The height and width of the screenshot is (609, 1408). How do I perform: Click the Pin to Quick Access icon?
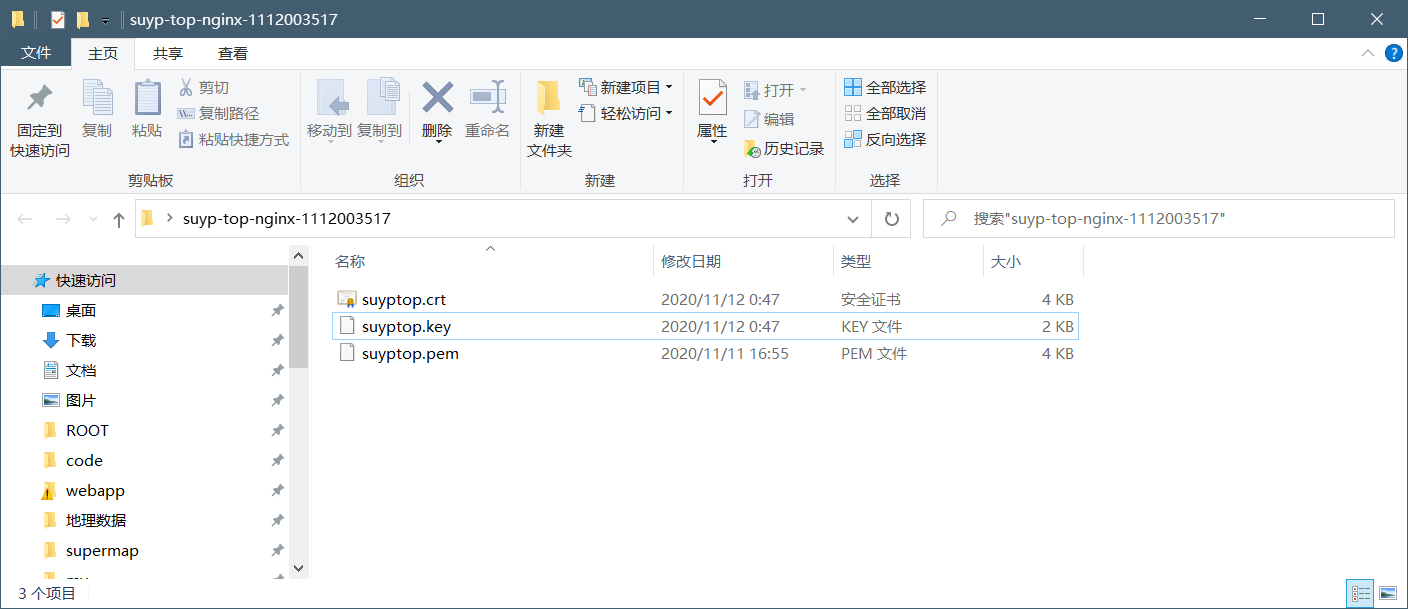(x=39, y=99)
